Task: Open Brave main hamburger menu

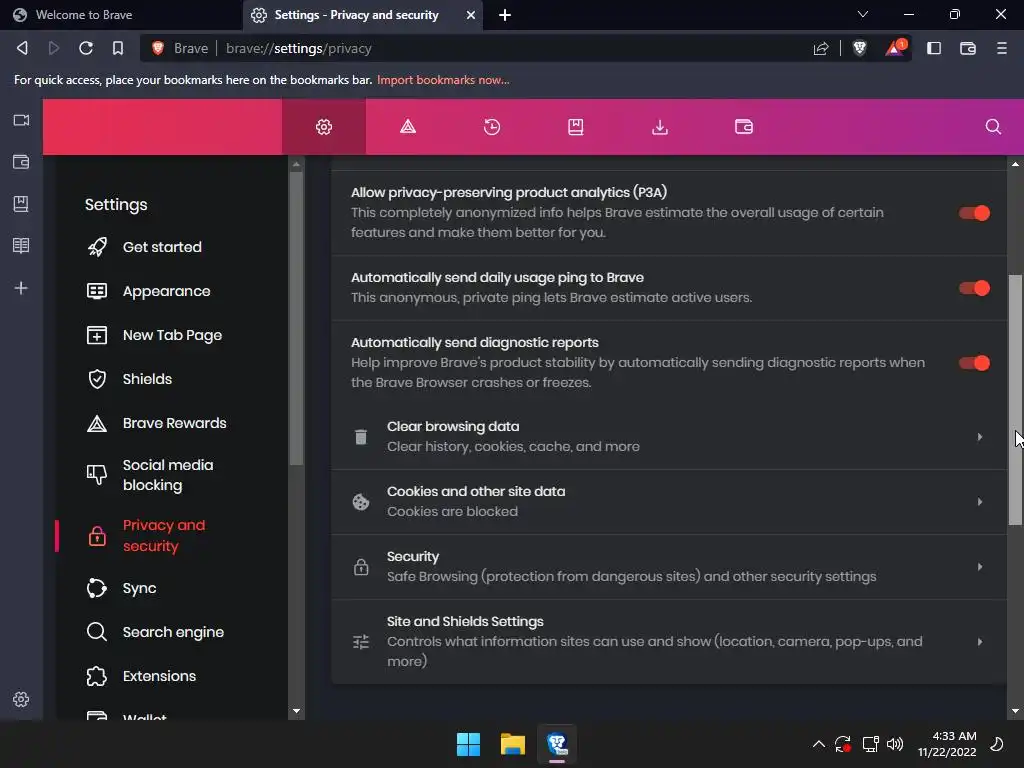Action: tap(1002, 48)
